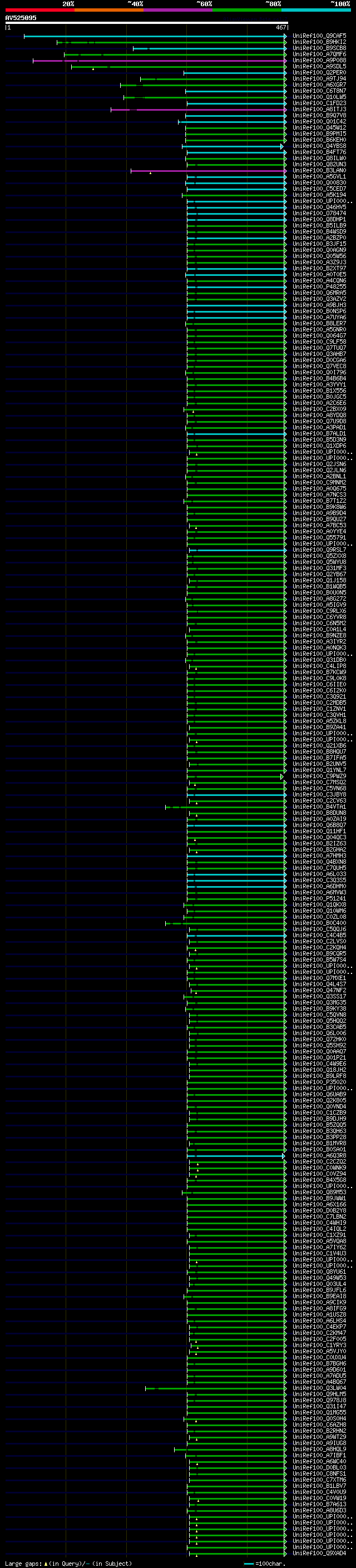Image resolution: width=356 pixels, height=1568 pixels.
Task: Select the UniRef100_A7QMF6 label
Action: coord(319,54)
